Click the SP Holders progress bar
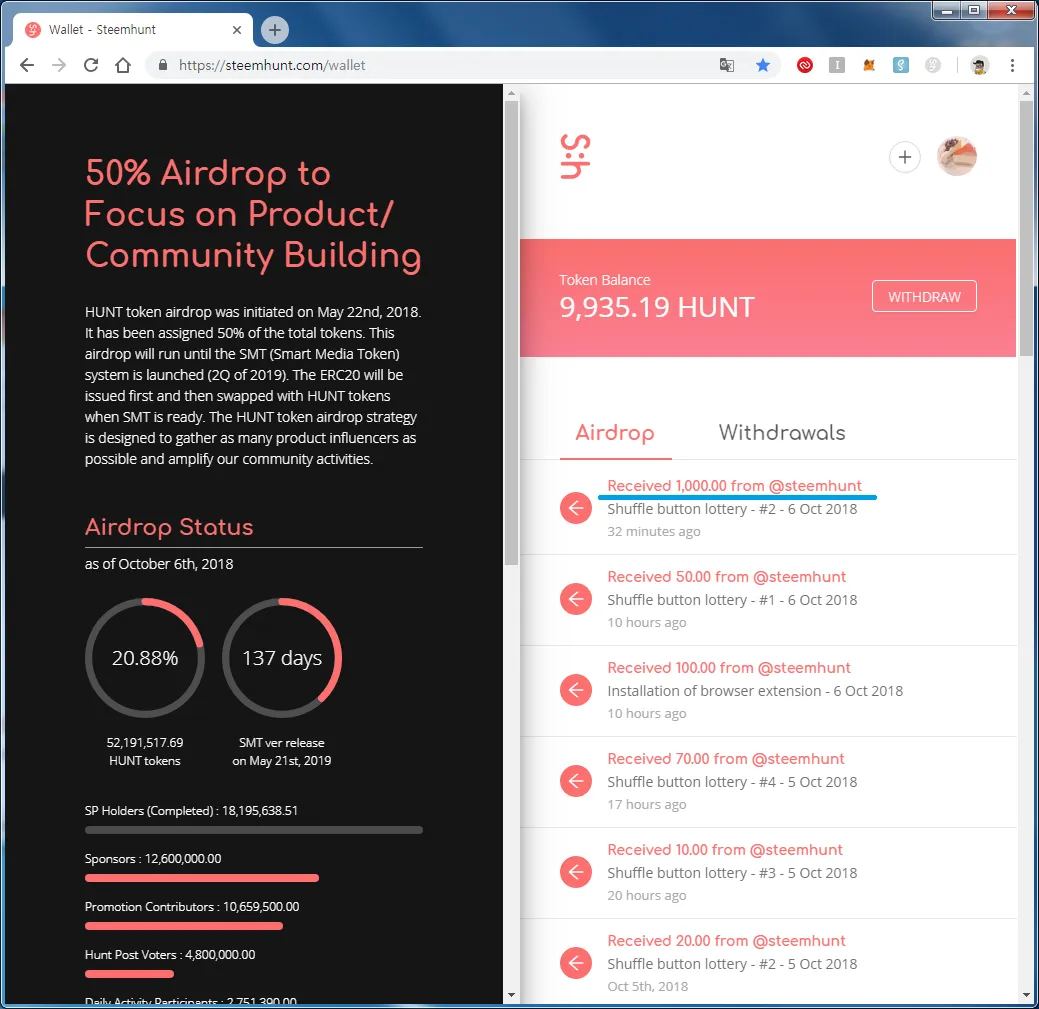The image size is (1039, 1009). [x=254, y=830]
